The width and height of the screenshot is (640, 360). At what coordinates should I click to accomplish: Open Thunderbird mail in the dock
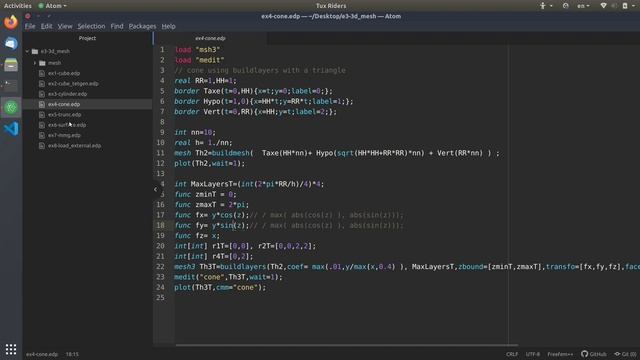(x=11, y=43)
